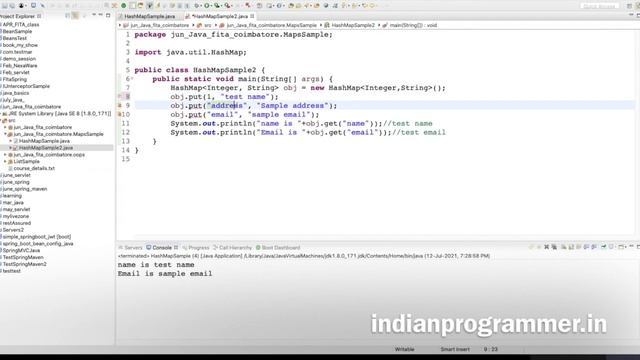
Task: Switch to HashMapSample.java editor tab
Action: (x=149, y=16)
